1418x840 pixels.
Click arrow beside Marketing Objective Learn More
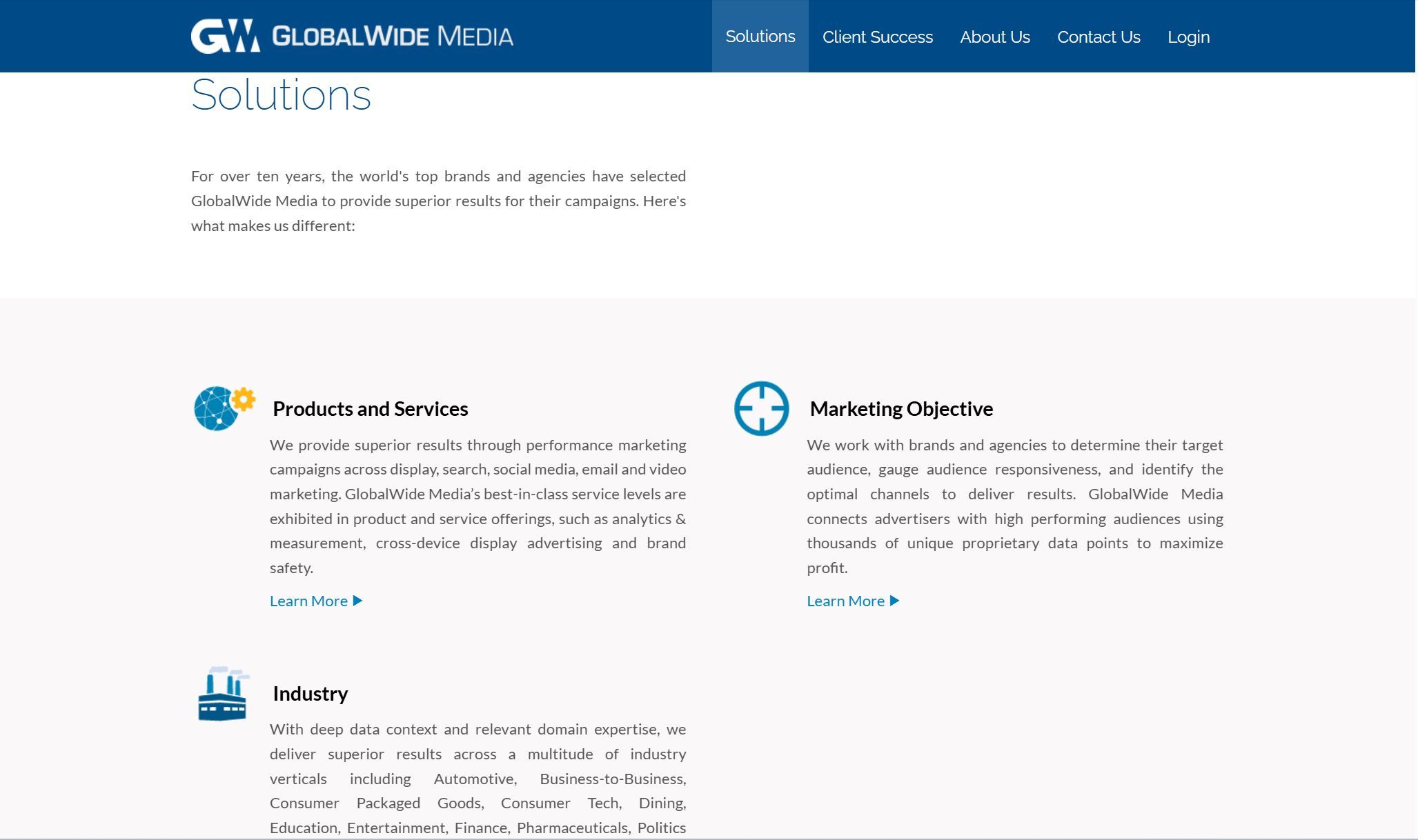894,601
